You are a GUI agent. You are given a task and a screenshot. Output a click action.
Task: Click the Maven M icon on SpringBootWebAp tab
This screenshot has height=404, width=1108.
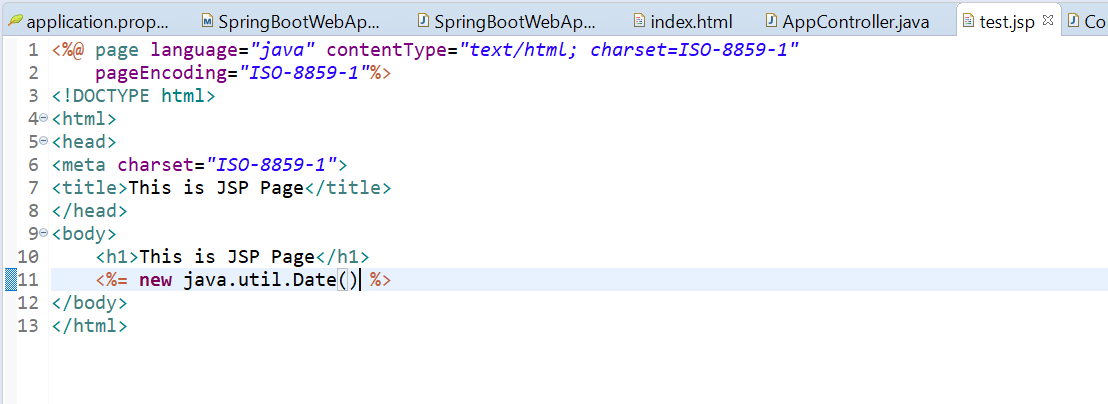coord(207,21)
